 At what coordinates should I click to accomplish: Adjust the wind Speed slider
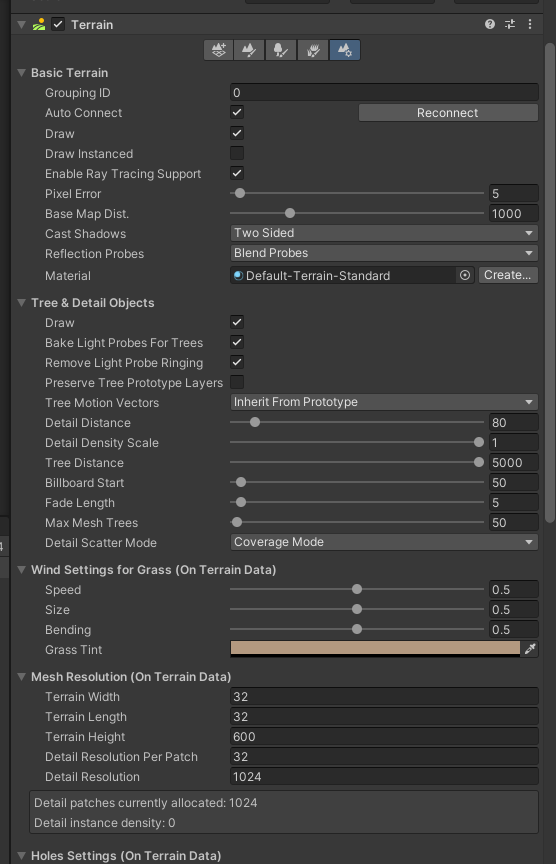[357, 590]
